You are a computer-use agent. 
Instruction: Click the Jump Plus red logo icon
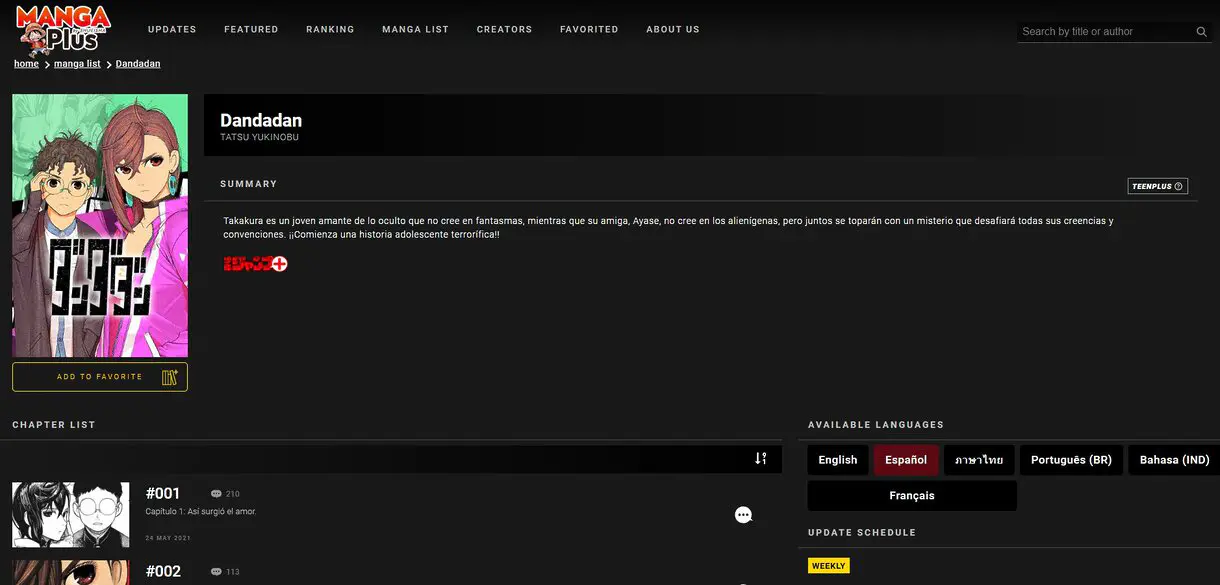(x=255, y=264)
